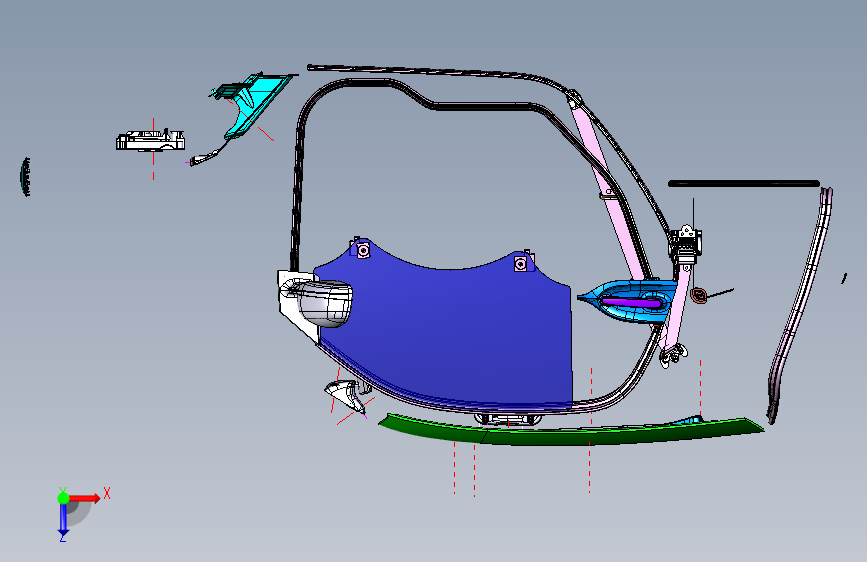867x562 pixels.
Task: Select the belt anchor at the bottom of the pink strap
Action: point(673,355)
